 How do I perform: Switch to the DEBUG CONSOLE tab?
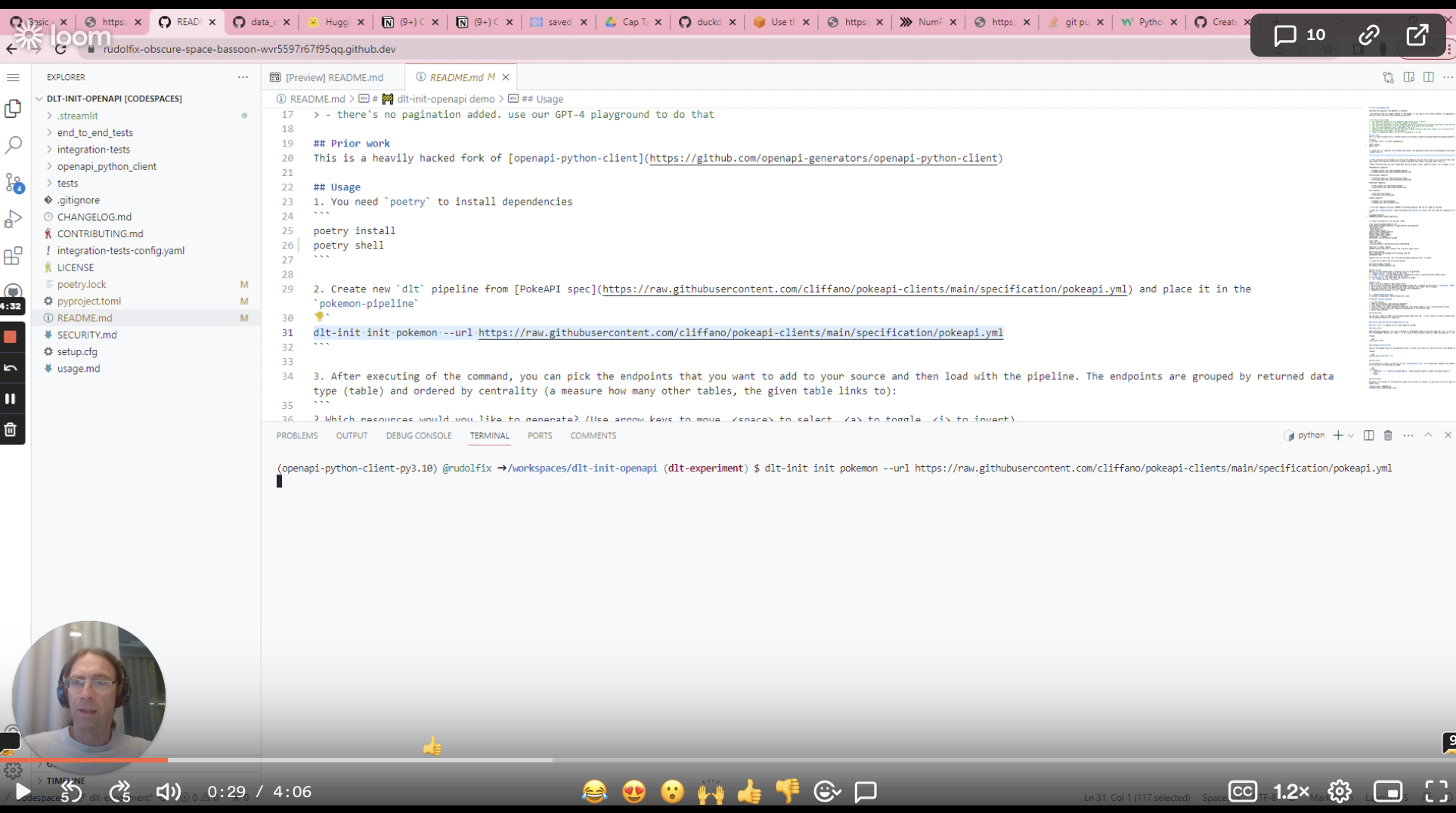click(419, 435)
